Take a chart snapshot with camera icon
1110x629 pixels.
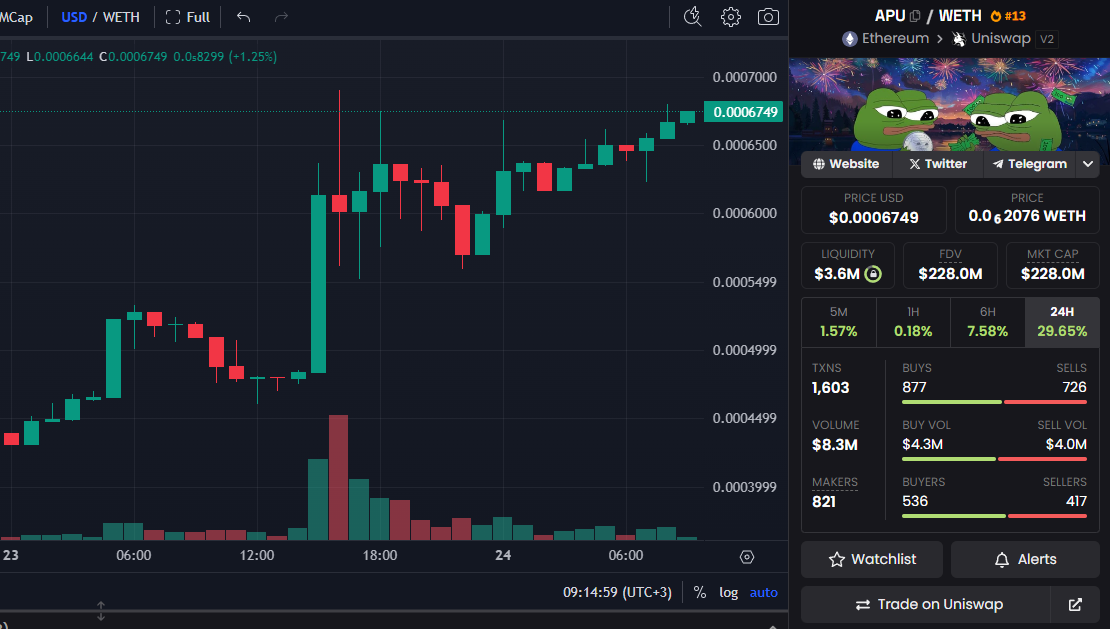click(768, 17)
